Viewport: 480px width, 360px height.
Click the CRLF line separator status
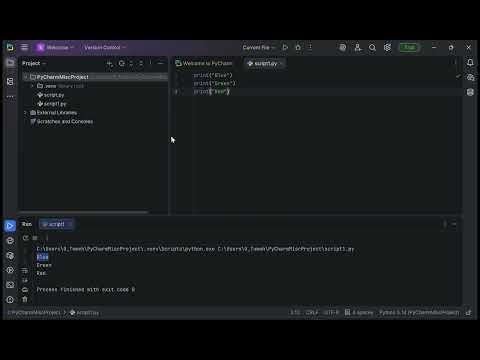coord(312,313)
